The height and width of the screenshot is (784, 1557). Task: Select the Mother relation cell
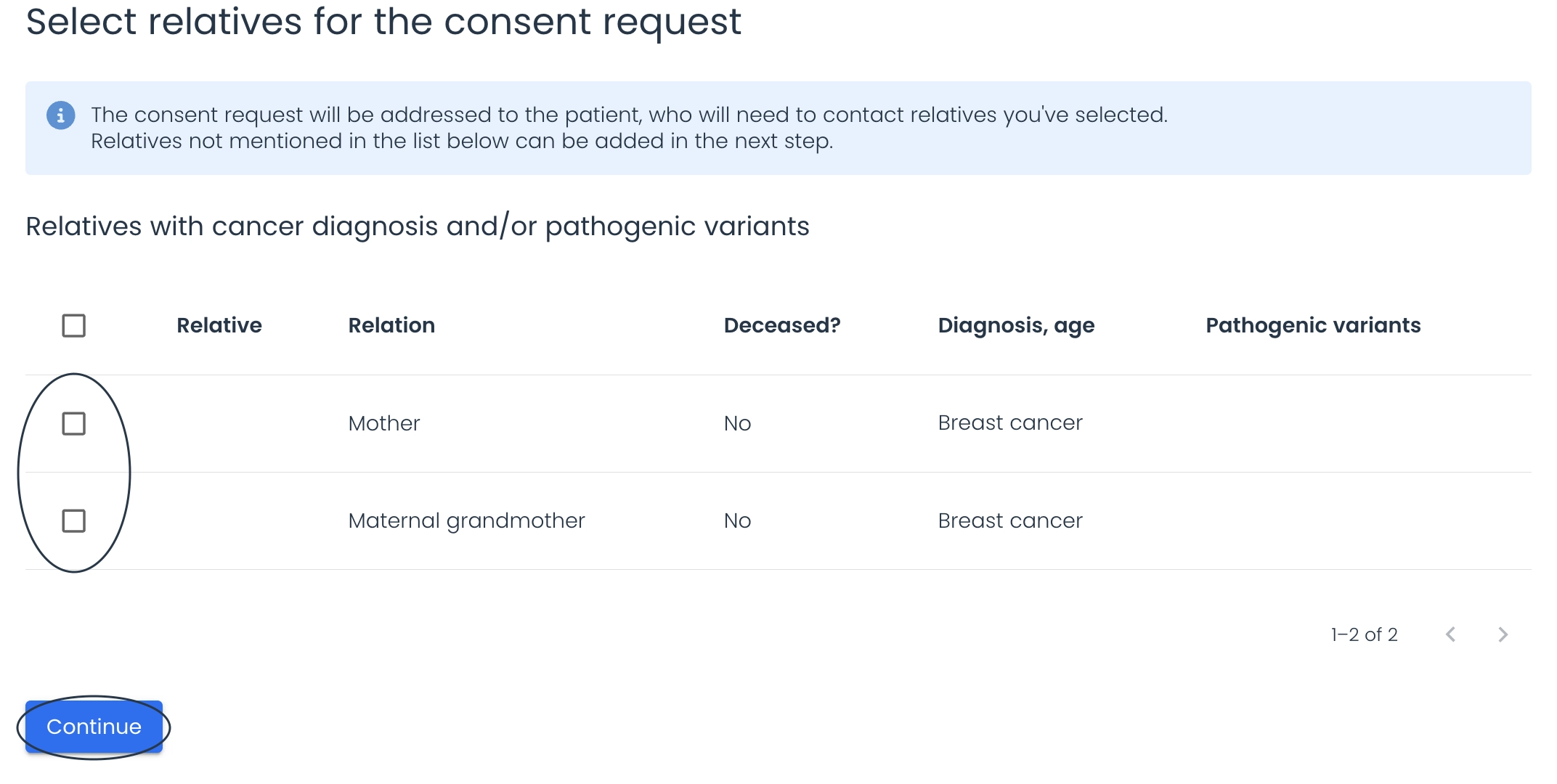(x=384, y=423)
